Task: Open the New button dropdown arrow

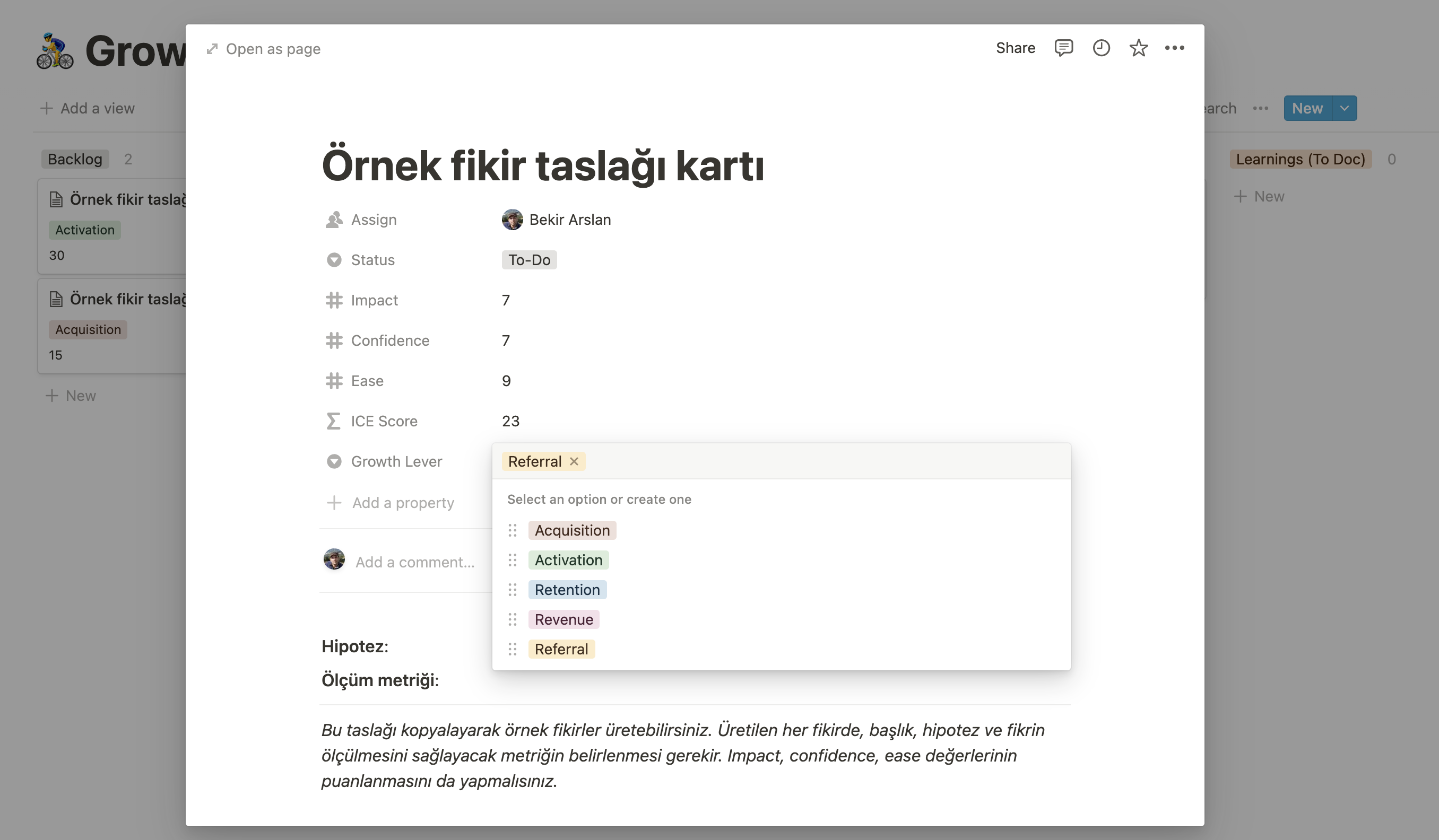Action: point(1344,108)
